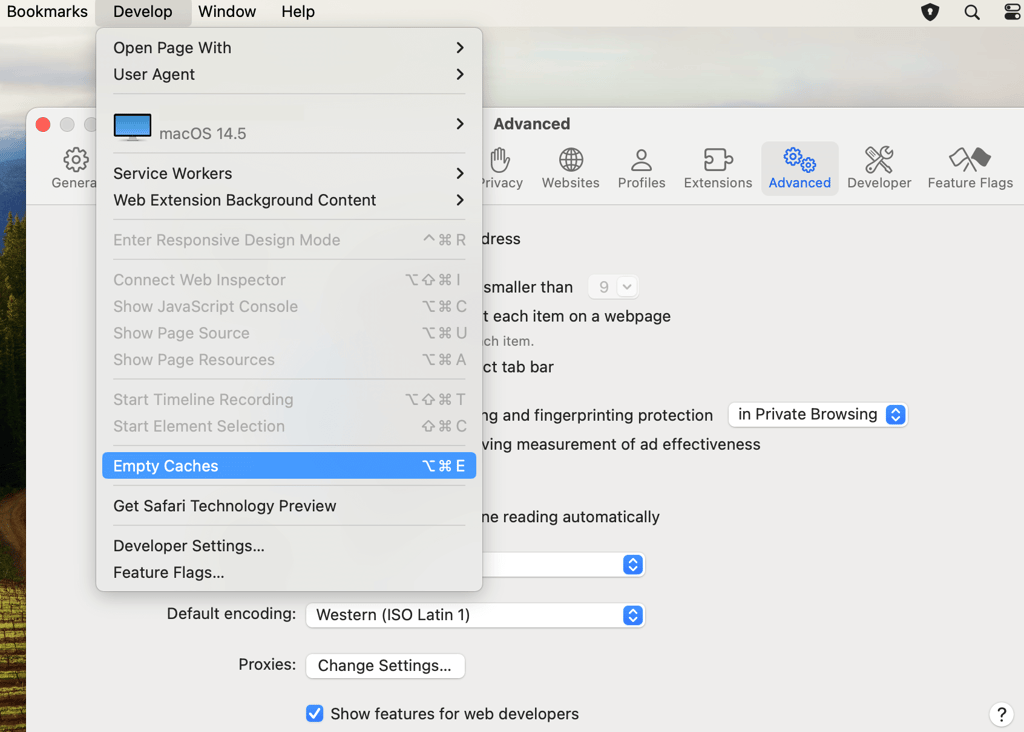Screen dimensions: 1024x732
Task: Select the Profiles person icon
Action: tap(641, 168)
